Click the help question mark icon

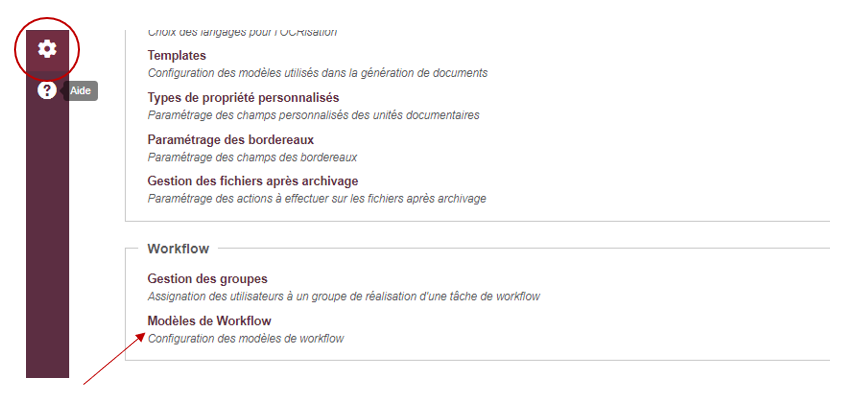pos(47,91)
